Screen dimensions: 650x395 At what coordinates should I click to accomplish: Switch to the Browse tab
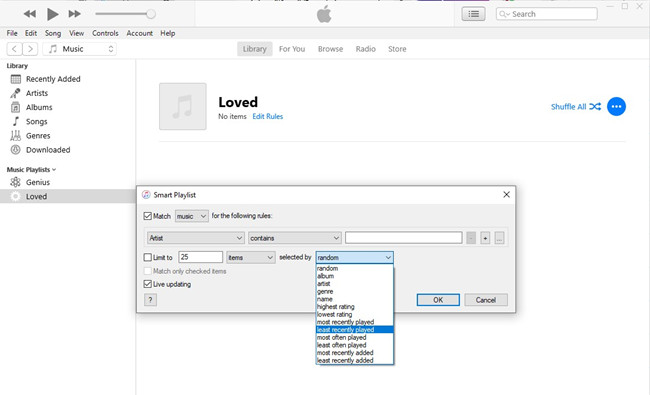click(330, 49)
